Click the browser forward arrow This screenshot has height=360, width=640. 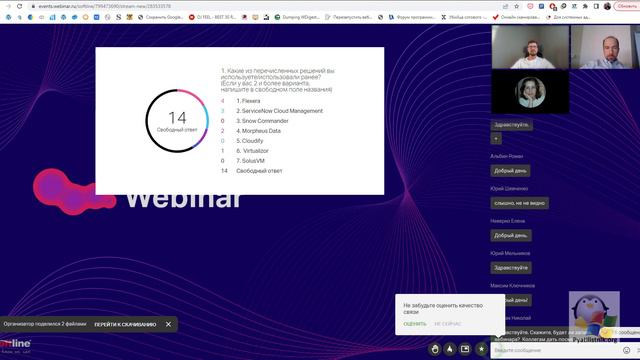(8, 6)
